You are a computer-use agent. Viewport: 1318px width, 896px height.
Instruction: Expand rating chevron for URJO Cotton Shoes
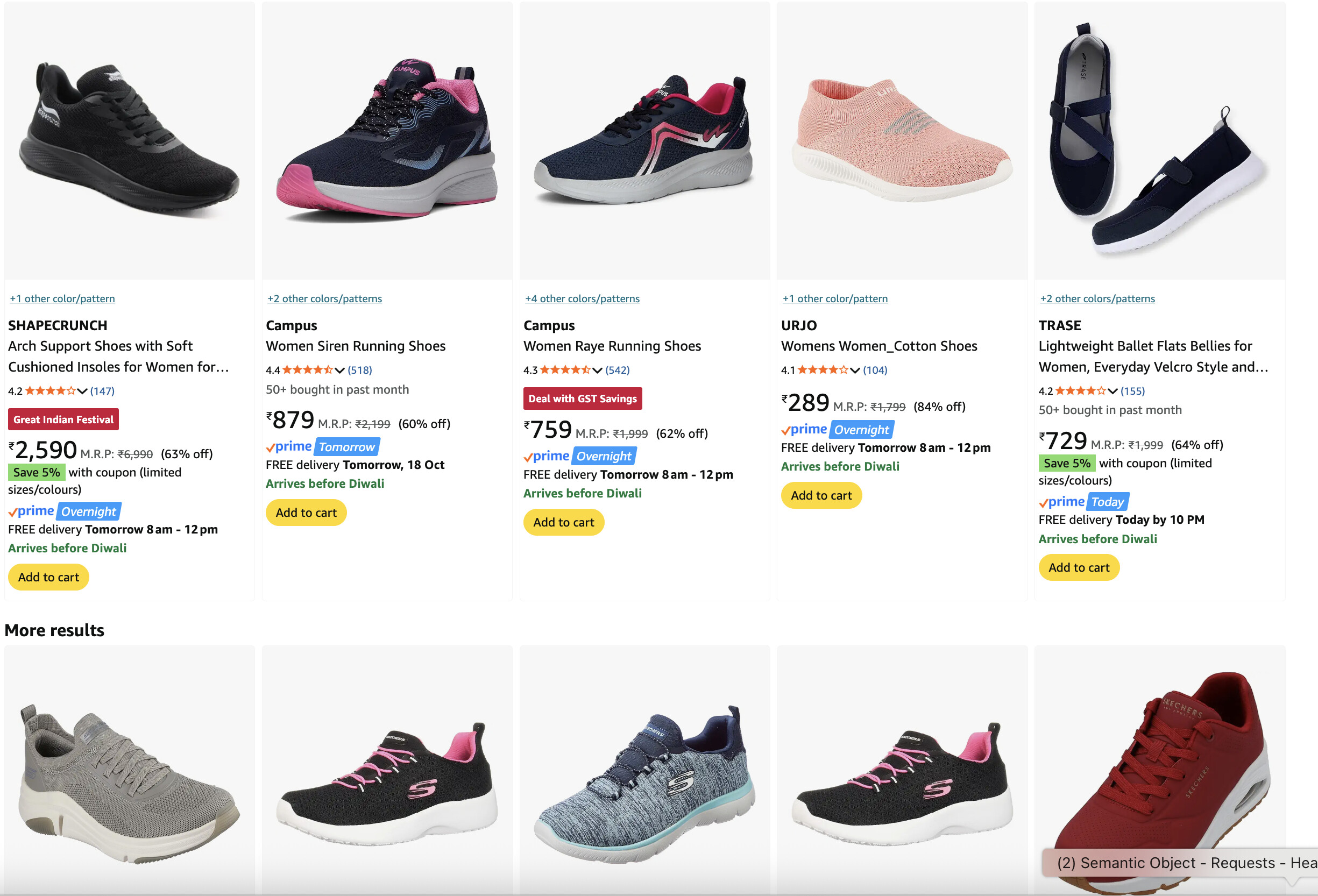855,371
